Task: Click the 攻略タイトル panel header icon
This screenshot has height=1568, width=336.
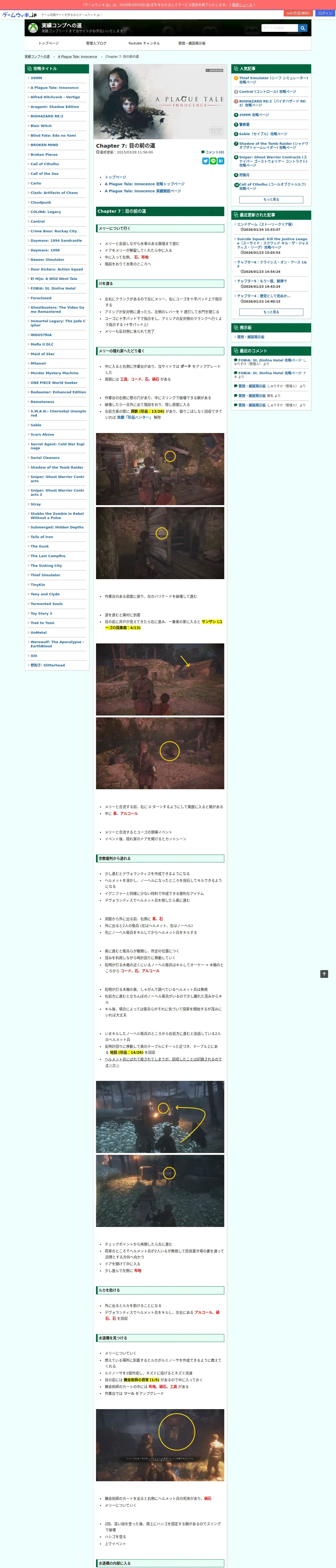Action: pyautogui.click(x=29, y=69)
